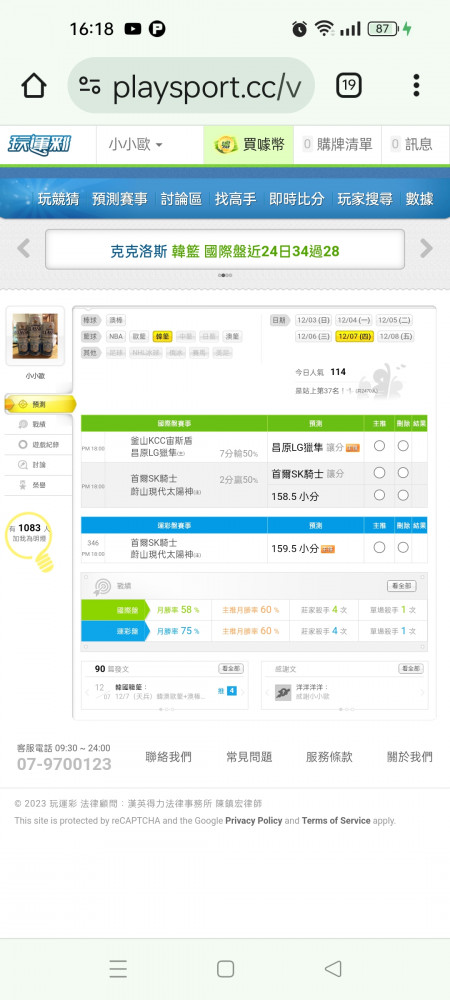
Task: Select the NBA league filter
Action: (116, 336)
